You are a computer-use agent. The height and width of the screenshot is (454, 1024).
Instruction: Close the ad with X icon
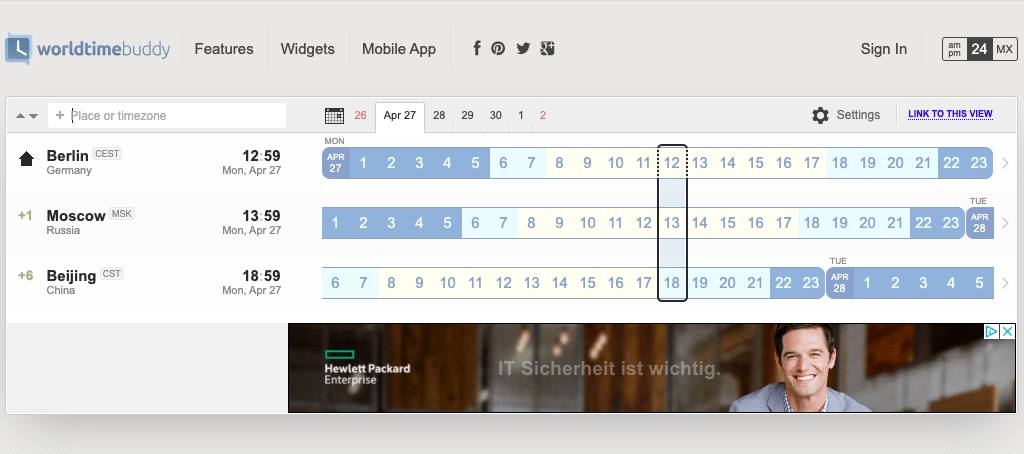coord(1008,331)
